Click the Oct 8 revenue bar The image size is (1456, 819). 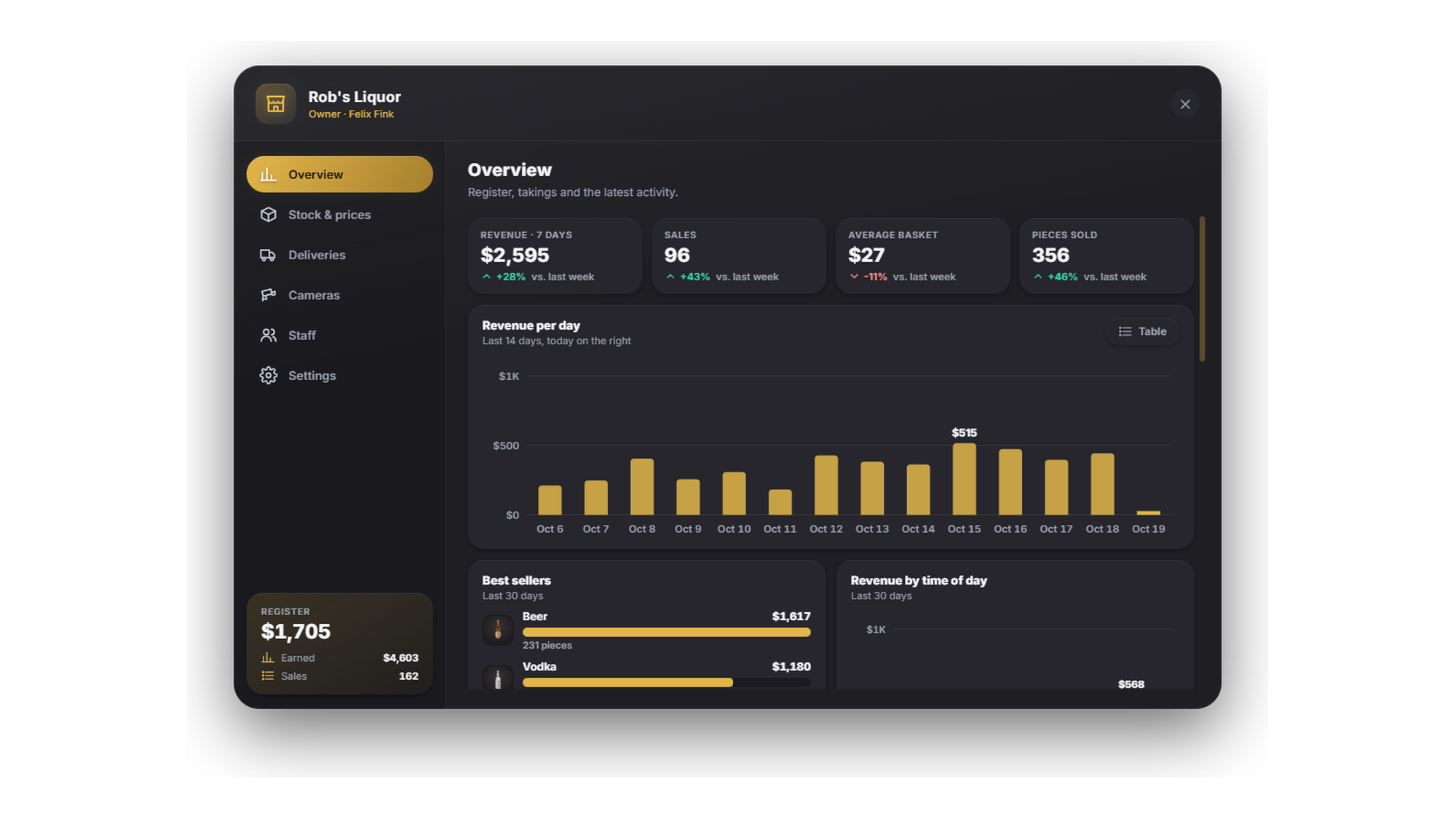tap(641, 486)
